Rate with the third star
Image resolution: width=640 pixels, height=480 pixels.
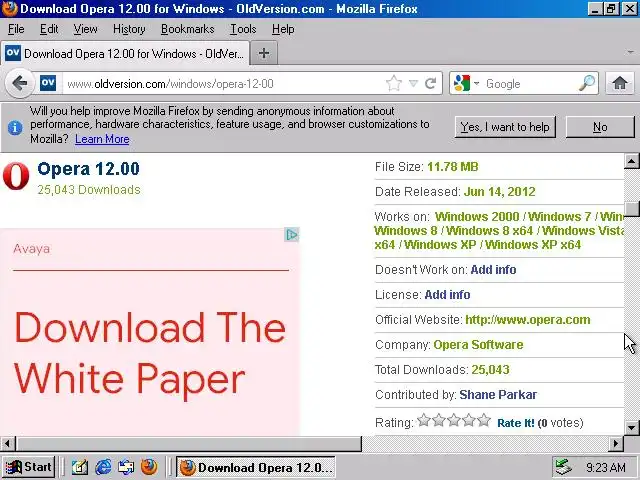[454, 420]
